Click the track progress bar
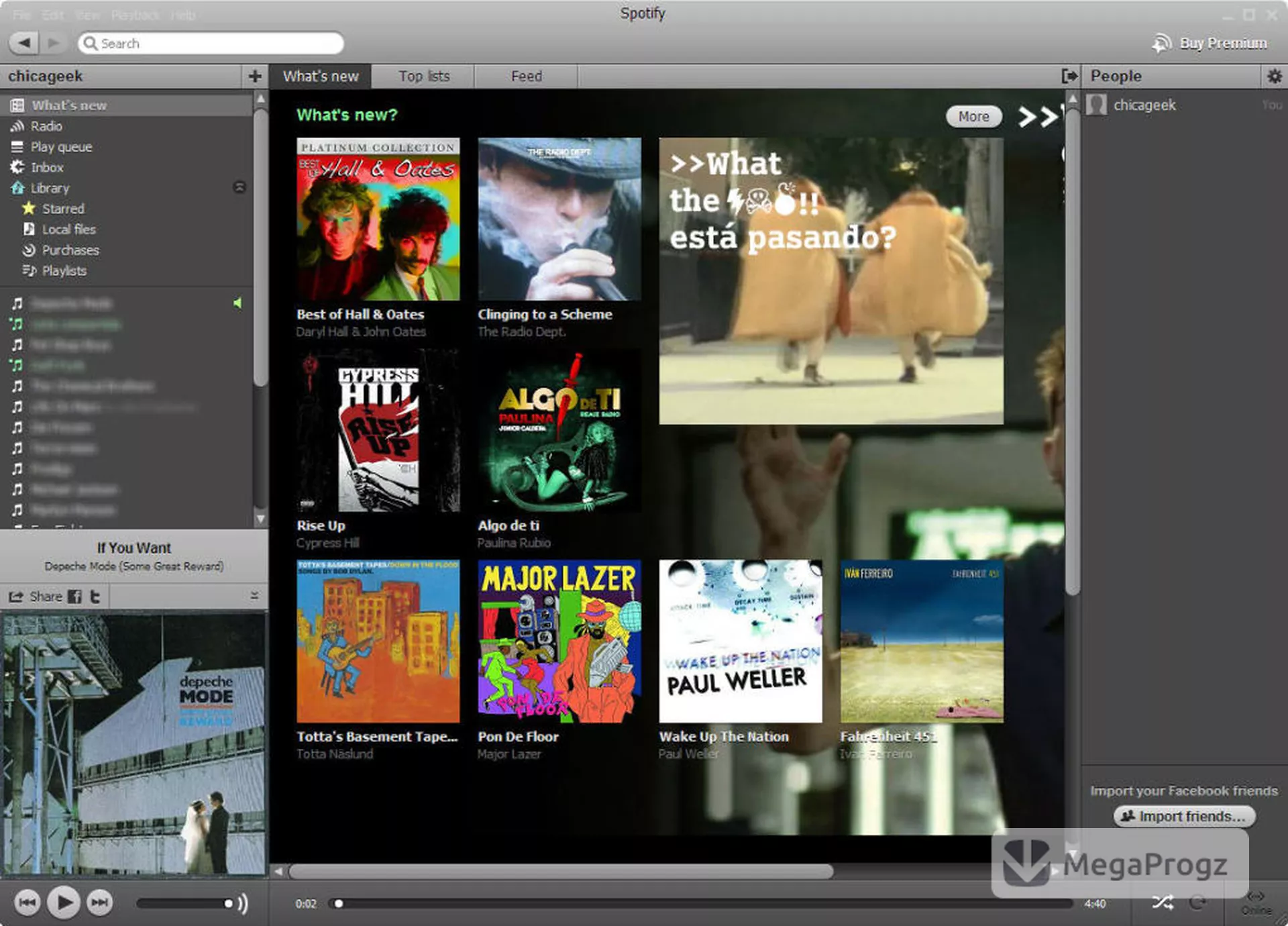Screen dimensions: 1288x926 point(700,904)
